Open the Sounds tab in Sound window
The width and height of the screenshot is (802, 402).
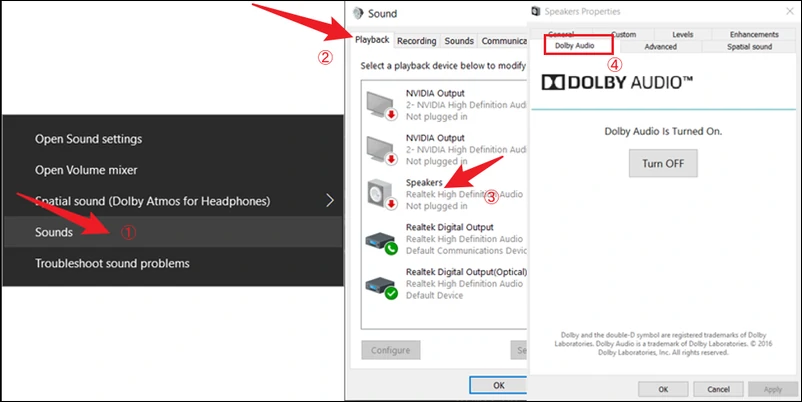tap(459, 41)
